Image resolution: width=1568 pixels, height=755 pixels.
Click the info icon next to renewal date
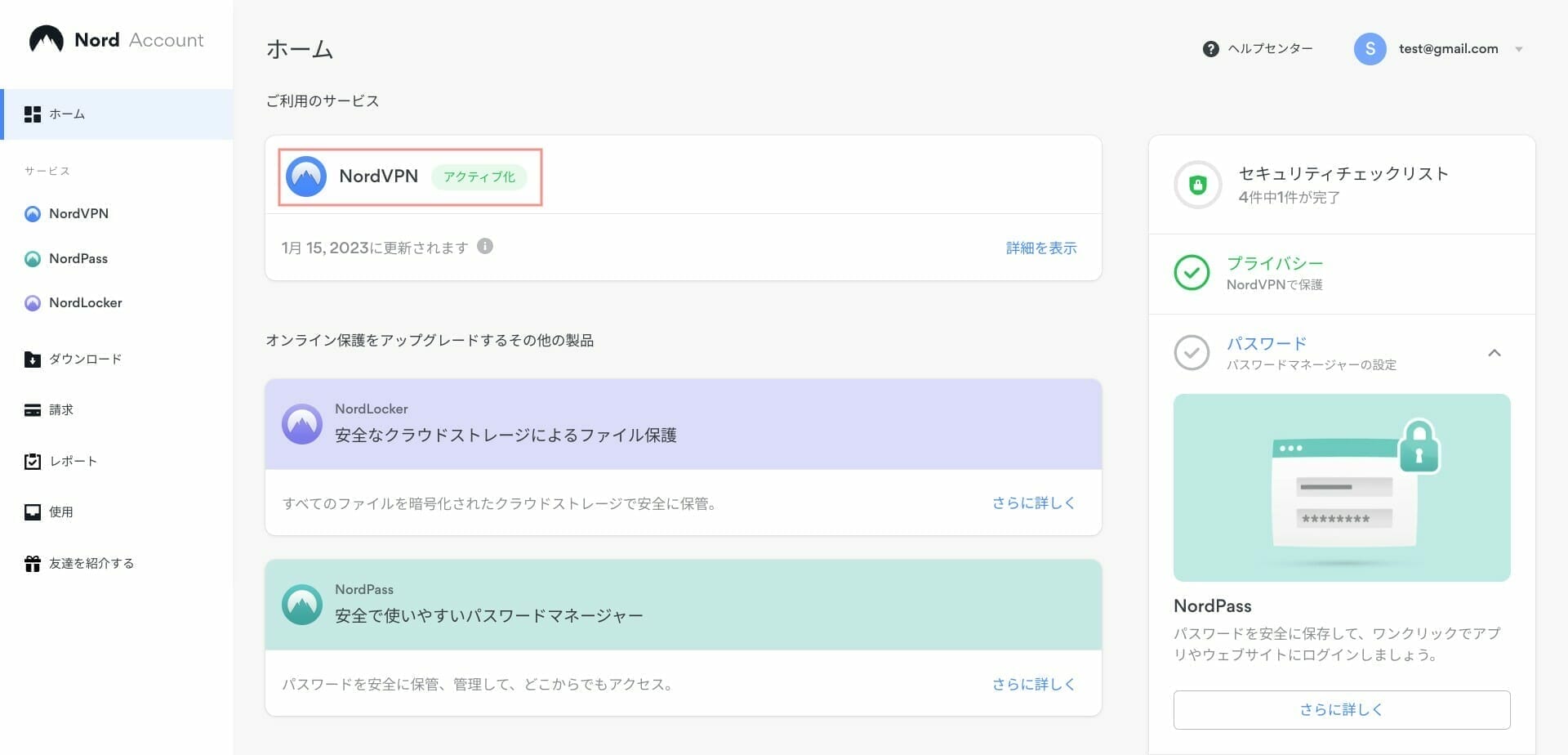(485, 246)
